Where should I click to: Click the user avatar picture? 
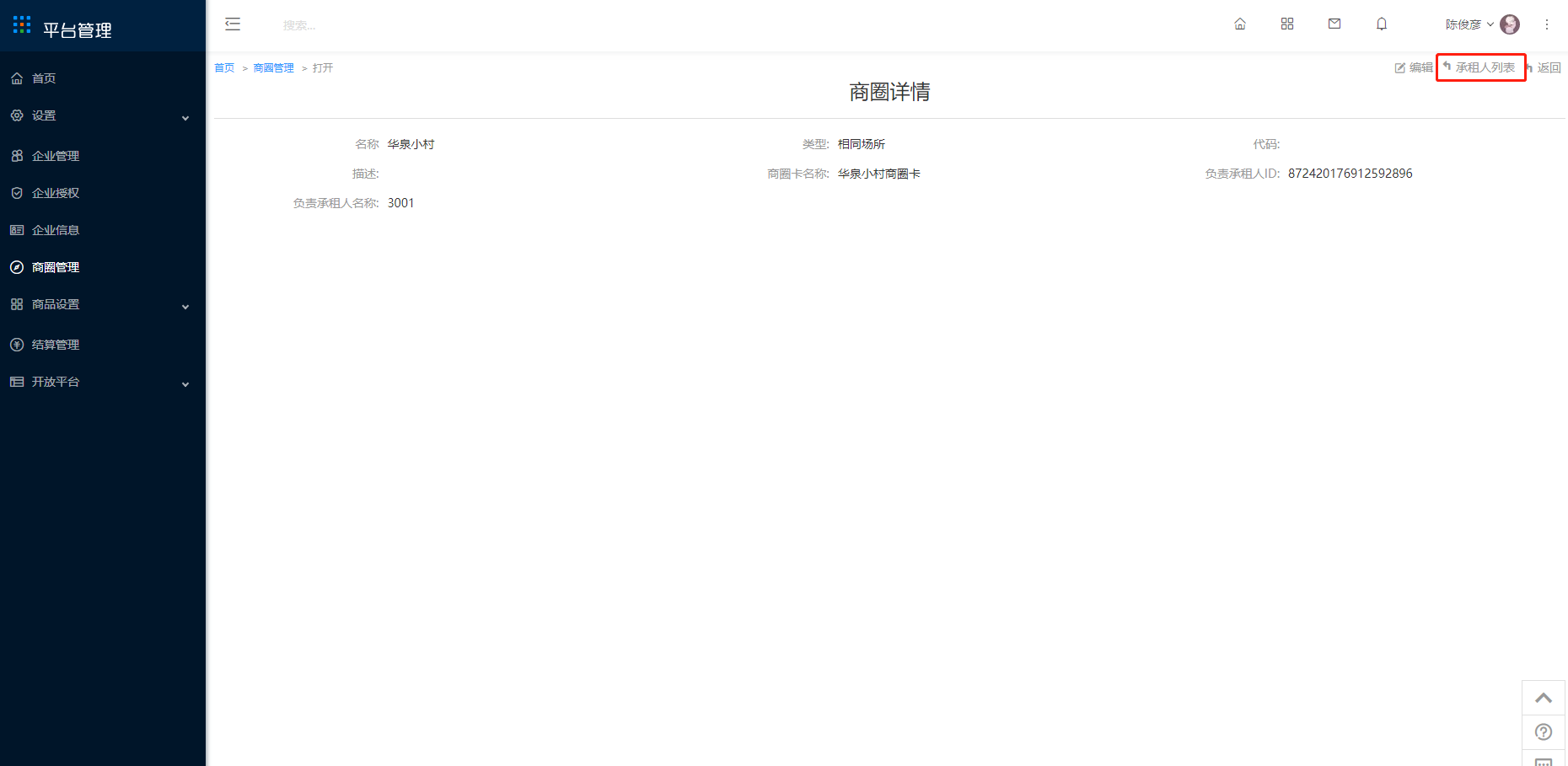pos(1510,24)
